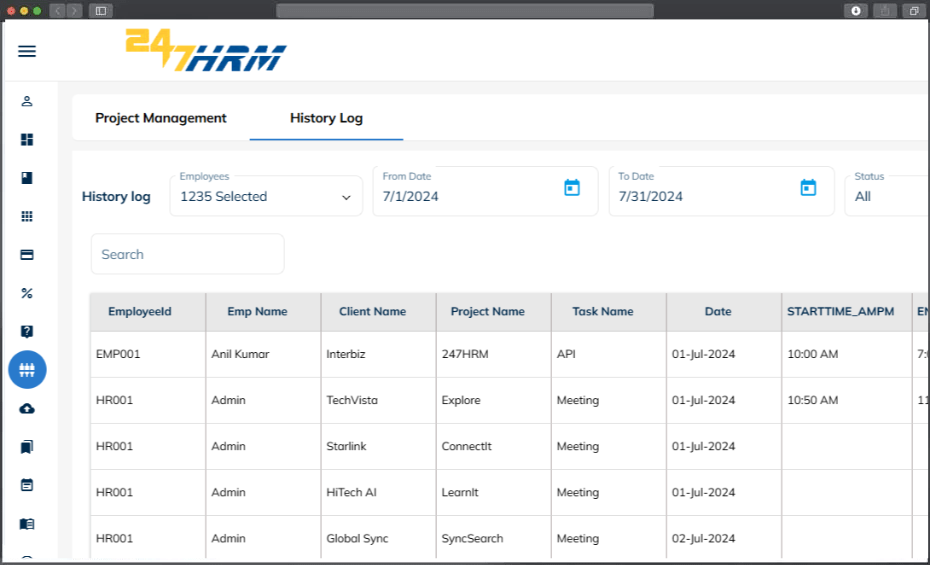
Task: Select the History Log tab
Action: [326, 118]
